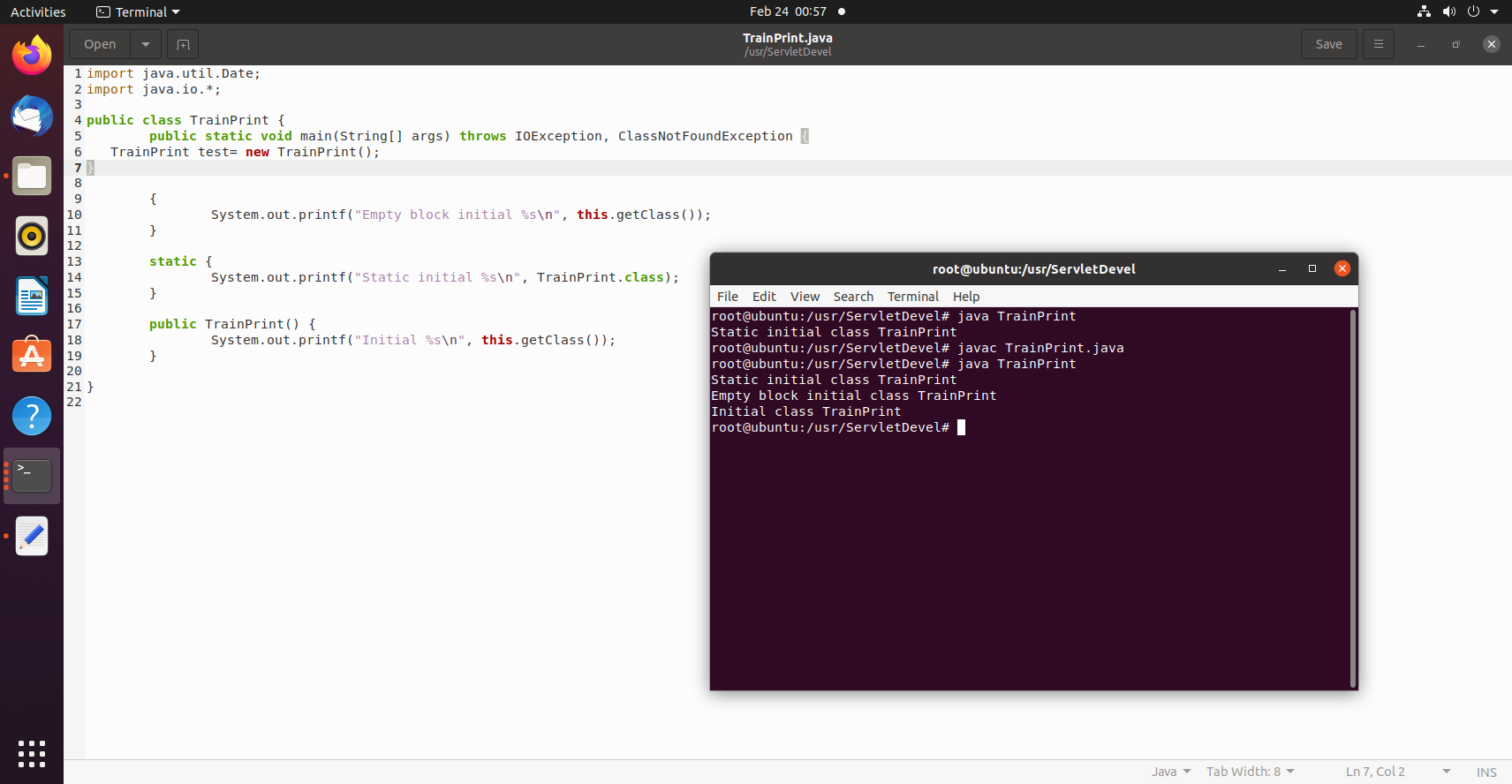The height and width of the screenshot is (784, 1512).
Task: Click the 'static {' line in editor
Action: point(181,261)
